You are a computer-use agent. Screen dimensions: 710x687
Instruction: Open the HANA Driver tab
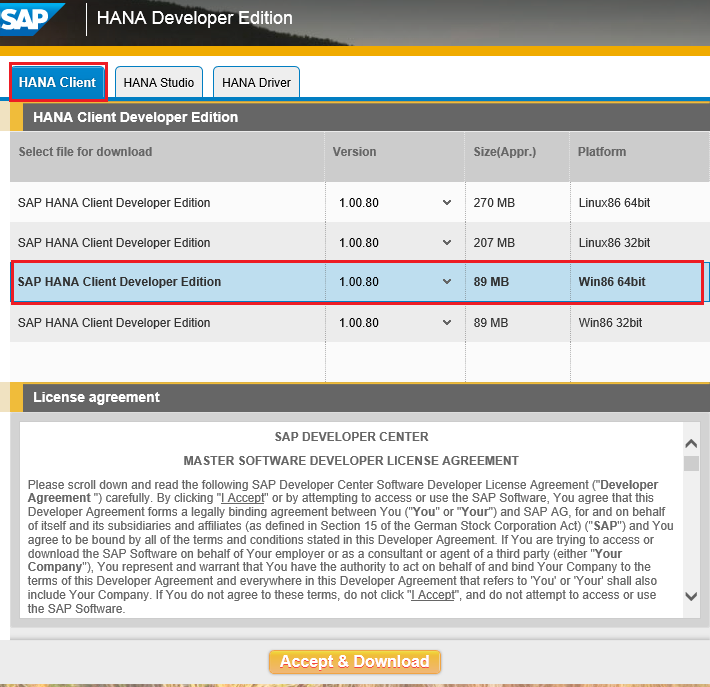256,82
